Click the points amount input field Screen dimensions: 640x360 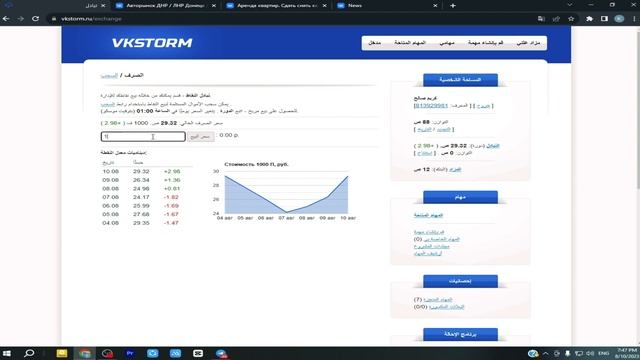[x=143, y=136]
